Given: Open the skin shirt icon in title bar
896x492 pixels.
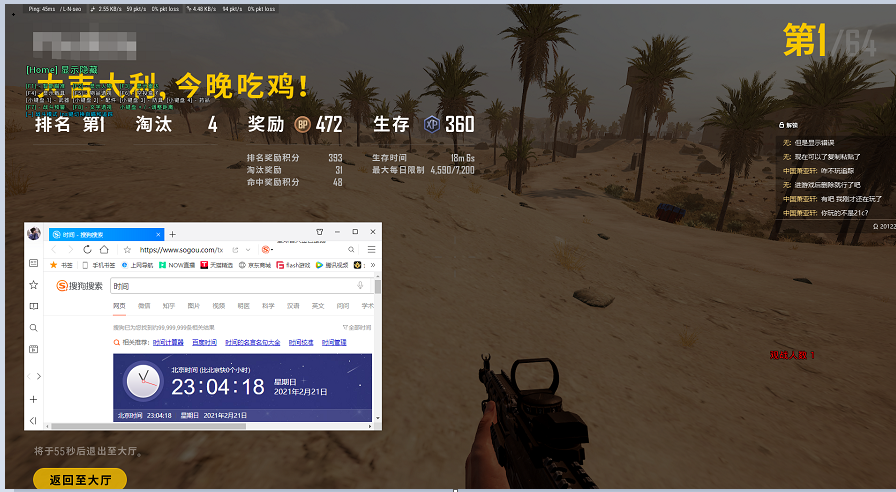Looking at the screenshot, I should [319, 232].
